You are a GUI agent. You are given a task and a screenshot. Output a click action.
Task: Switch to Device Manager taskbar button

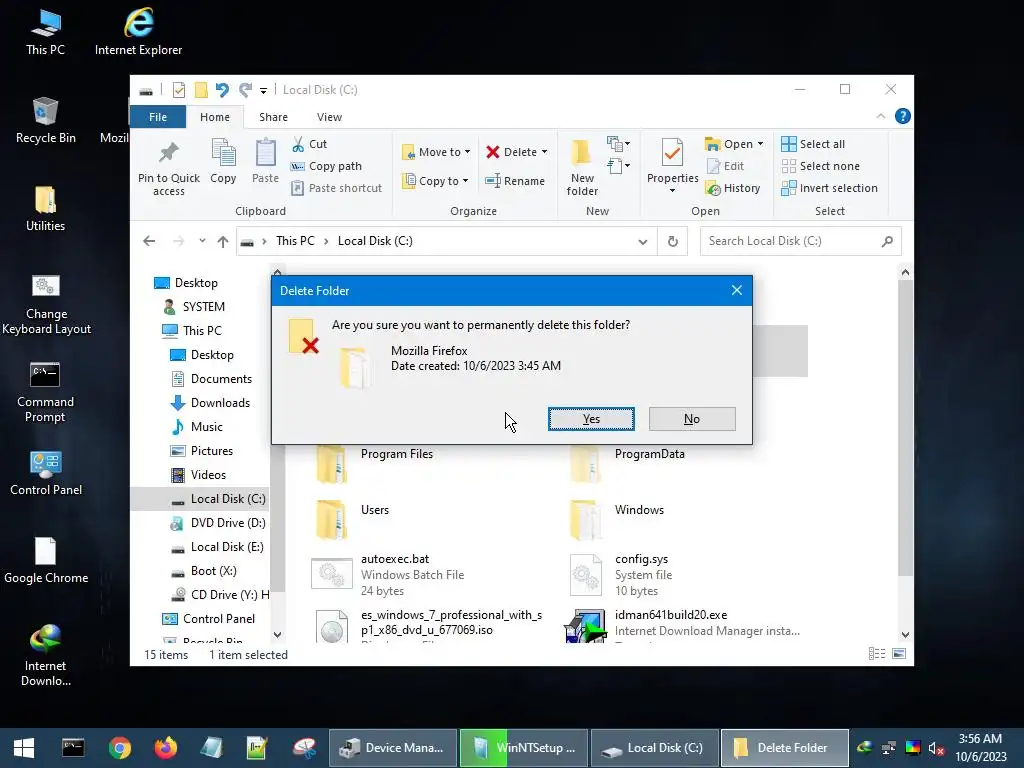392,748
